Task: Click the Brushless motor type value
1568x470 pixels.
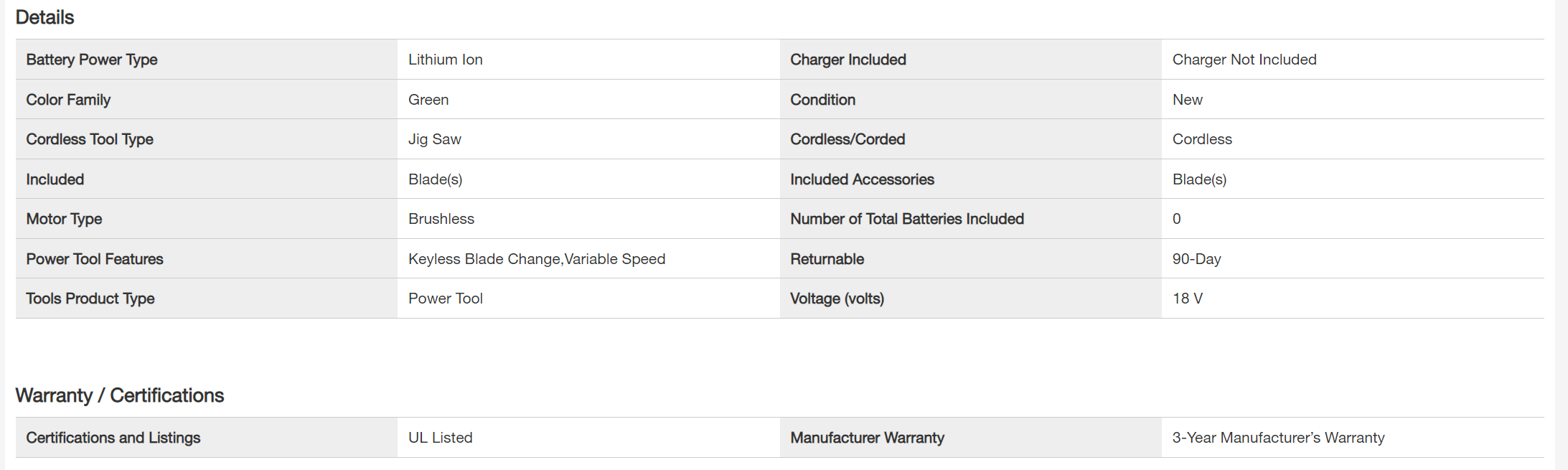Action: (441, 219)
